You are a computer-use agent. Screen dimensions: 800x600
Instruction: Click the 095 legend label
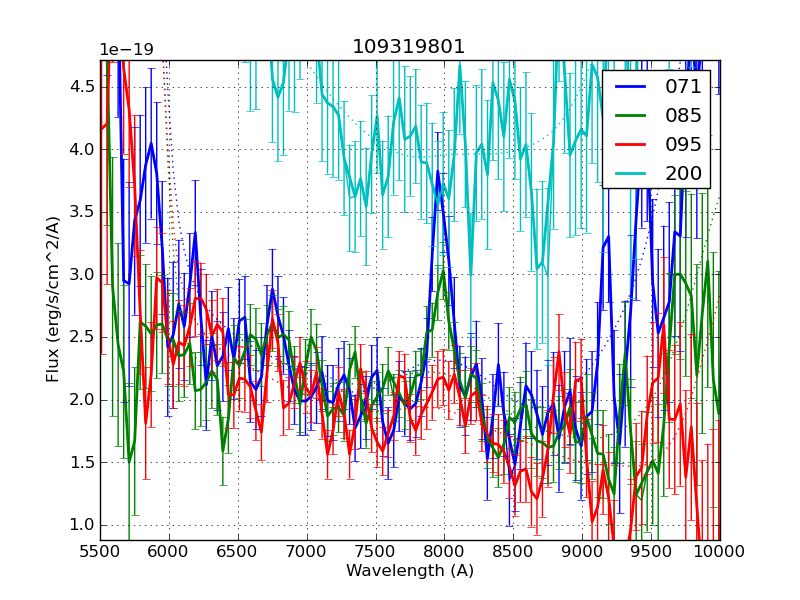coord(684,144)
